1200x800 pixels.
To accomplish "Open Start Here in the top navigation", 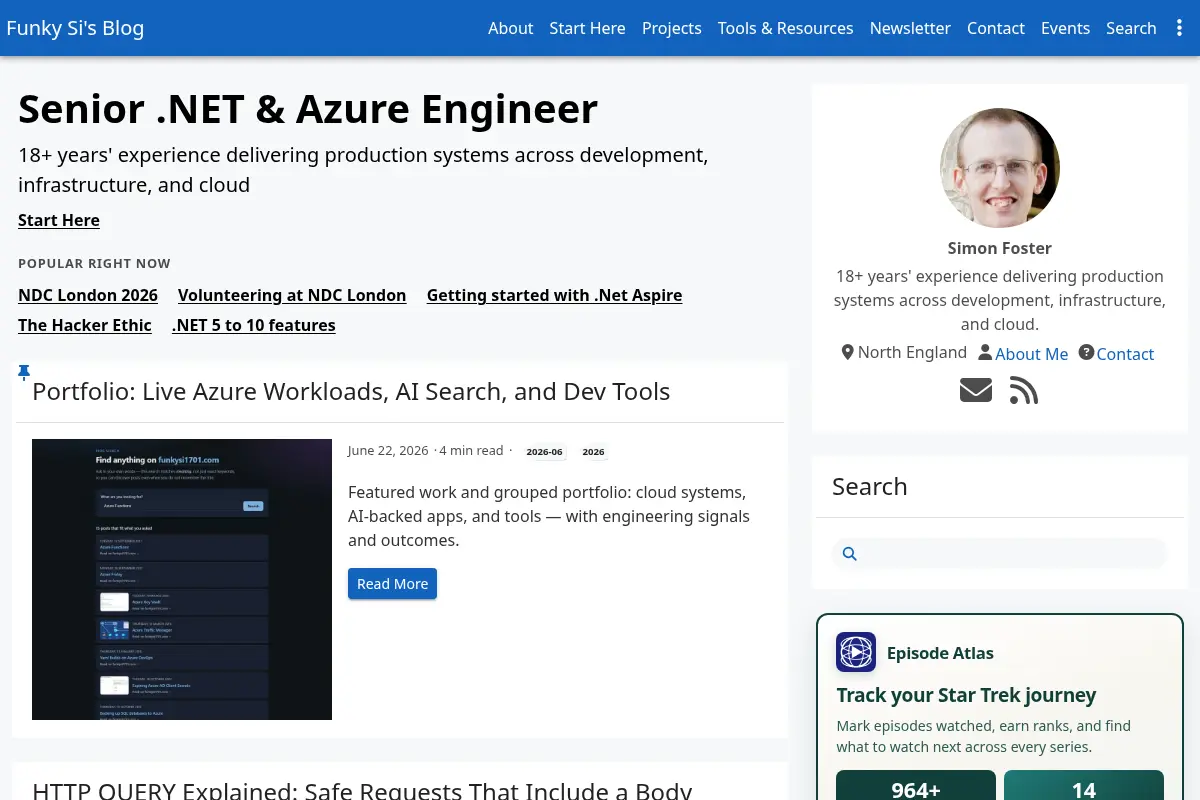I will [x=587, y=28].
